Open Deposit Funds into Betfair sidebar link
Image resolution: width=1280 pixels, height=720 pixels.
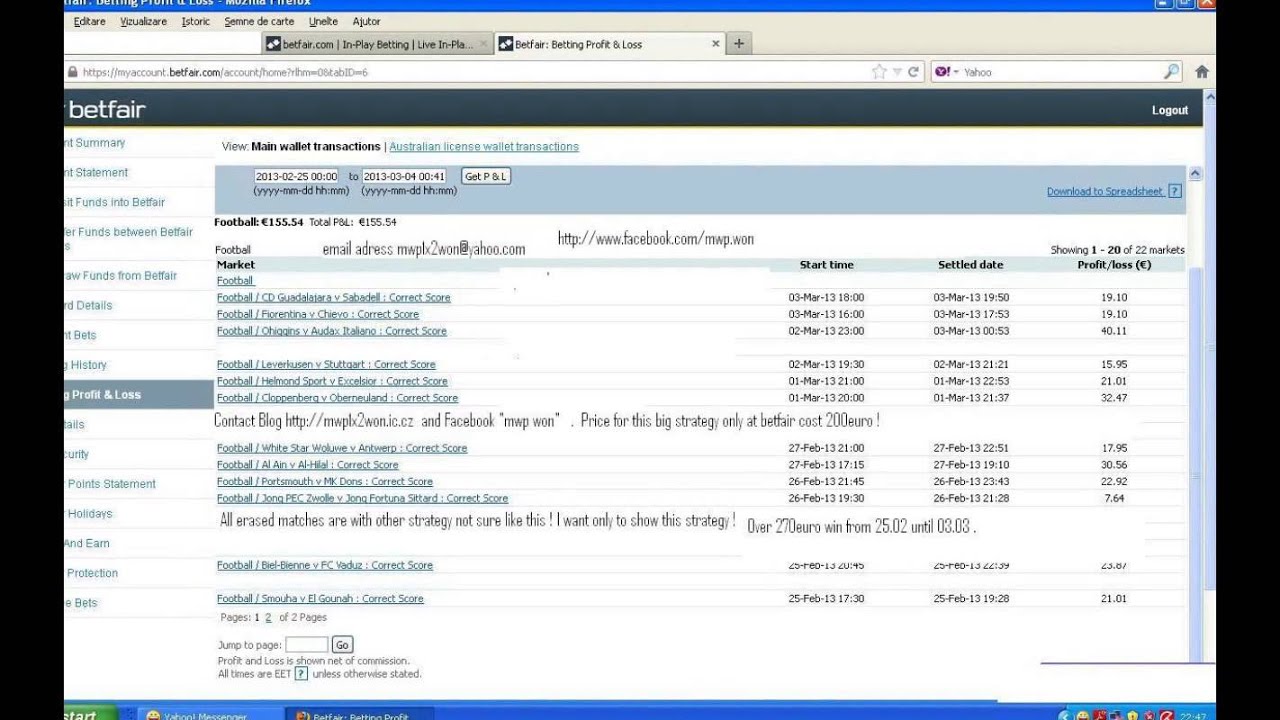pyautogui.click(x=115, y=202)
